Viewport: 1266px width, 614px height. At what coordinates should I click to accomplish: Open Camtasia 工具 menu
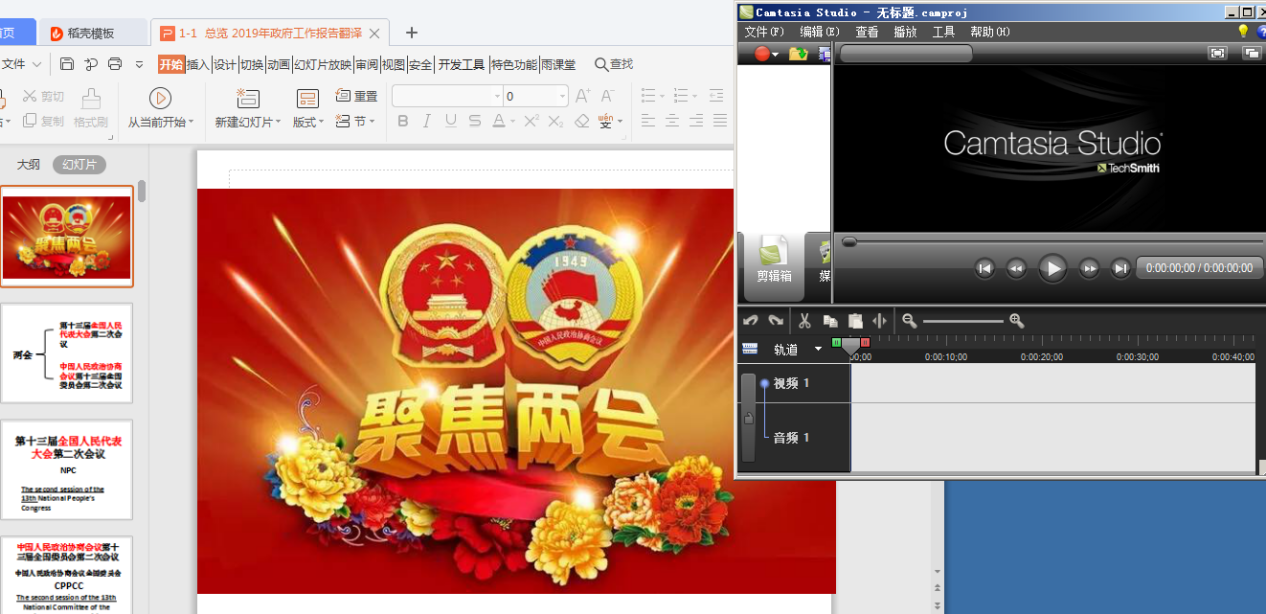[943, 32]
